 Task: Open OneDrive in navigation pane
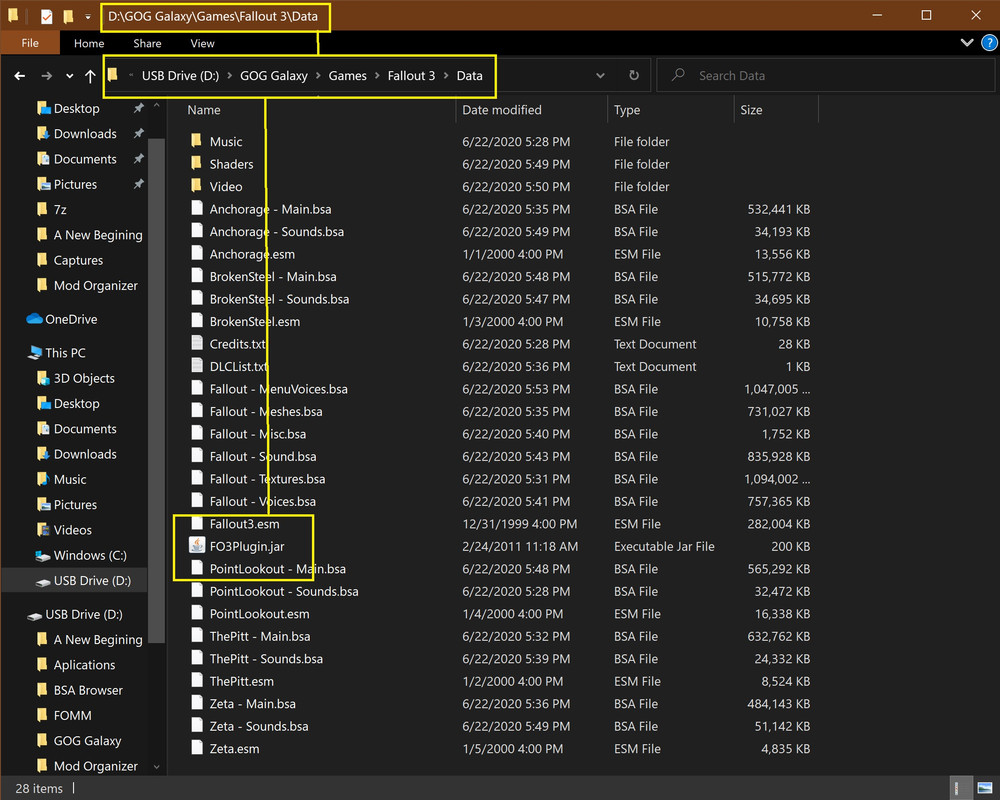(71, 319)
